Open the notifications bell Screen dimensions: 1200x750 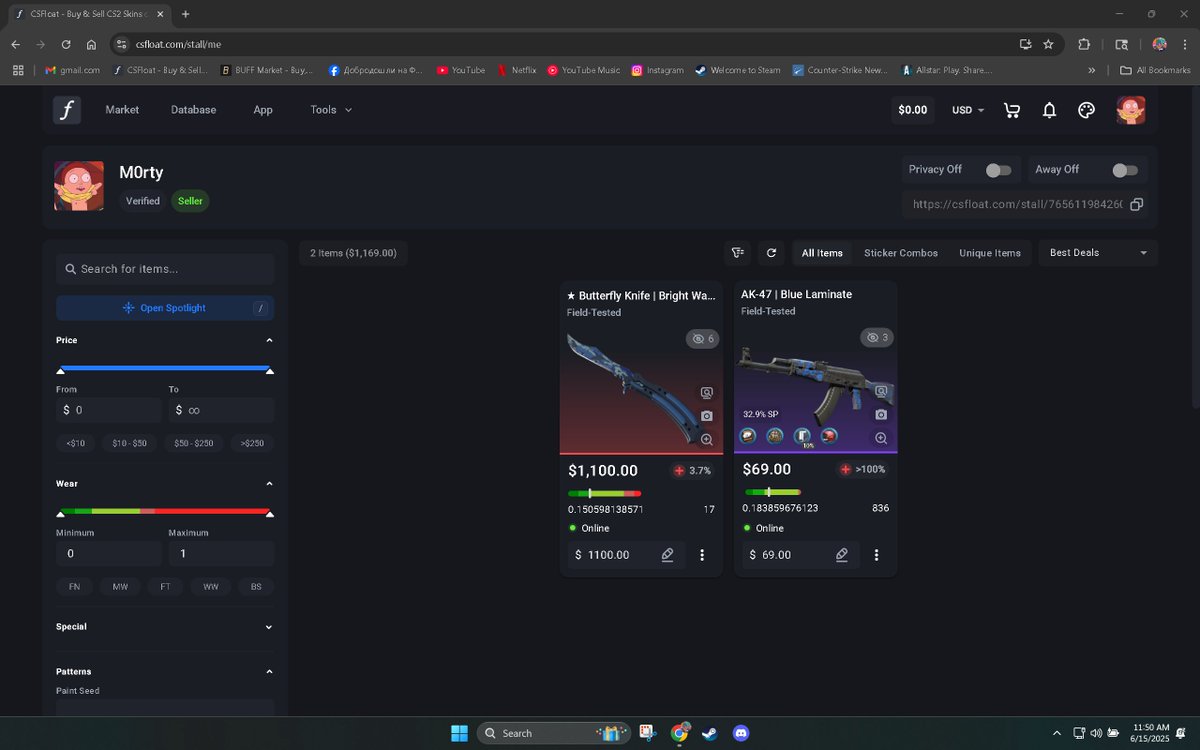[1049, 110]
